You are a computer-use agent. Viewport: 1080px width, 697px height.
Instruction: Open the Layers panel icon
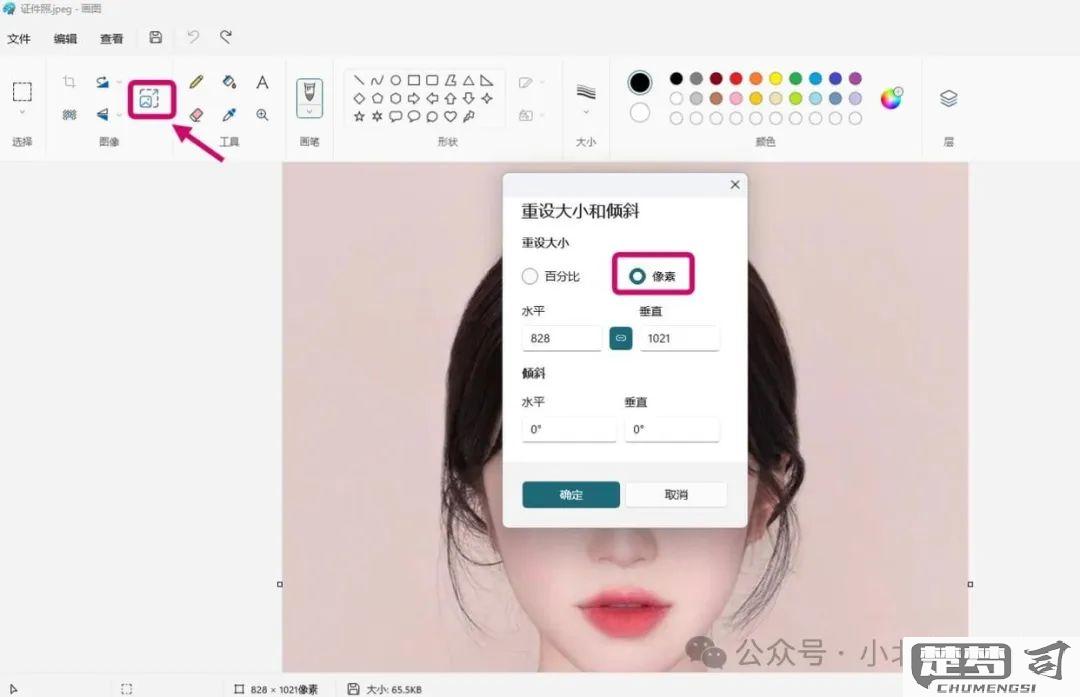948,98
